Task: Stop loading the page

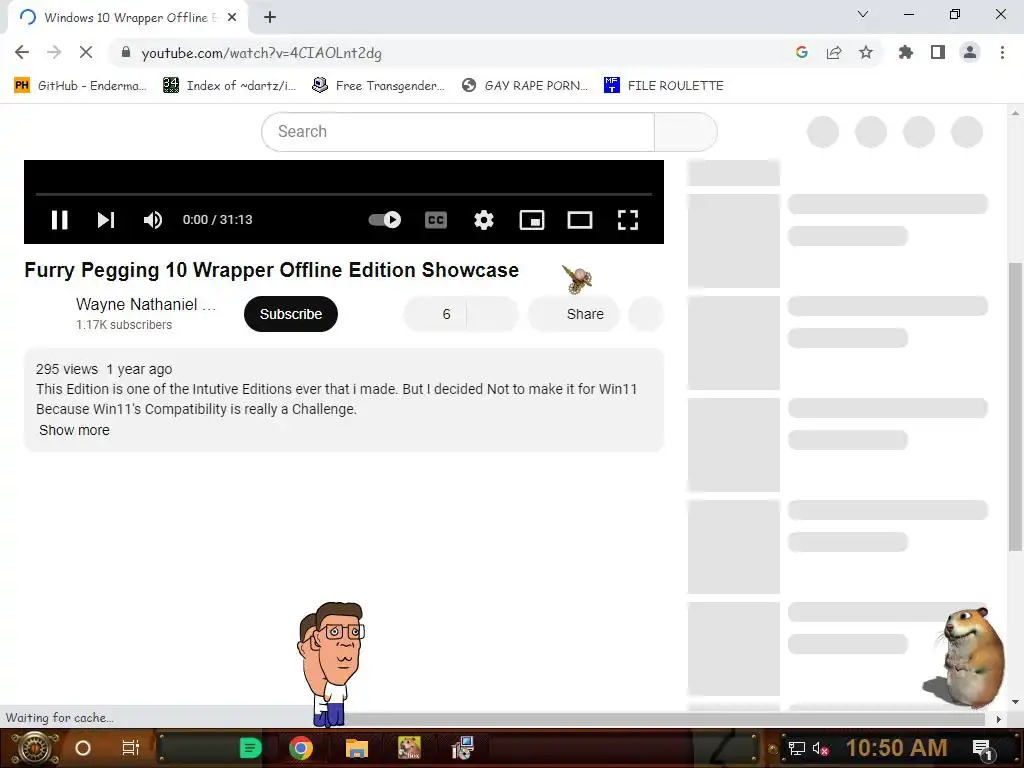Action: click(x=86, y=52)
